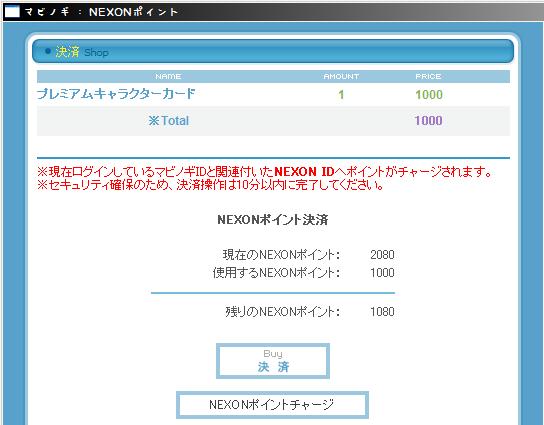544x425 pixels.
Task: Click the blue bullet beside 決済 Shop
Action: [x=48, y=51]
